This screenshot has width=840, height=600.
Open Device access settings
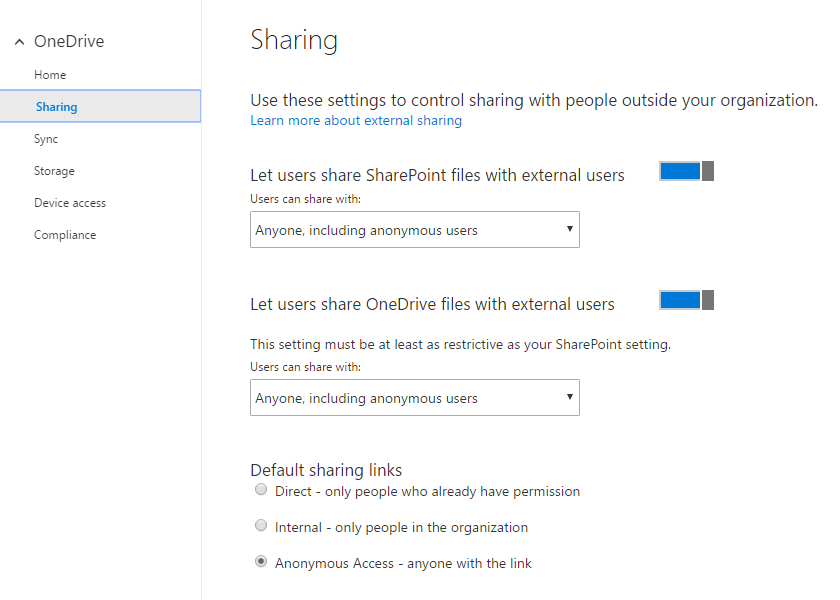tap(70, 203)
